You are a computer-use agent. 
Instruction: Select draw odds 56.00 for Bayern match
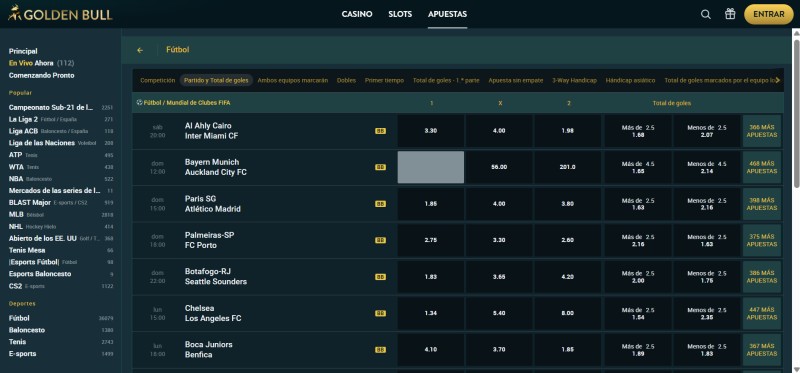(x=499, y=167)
